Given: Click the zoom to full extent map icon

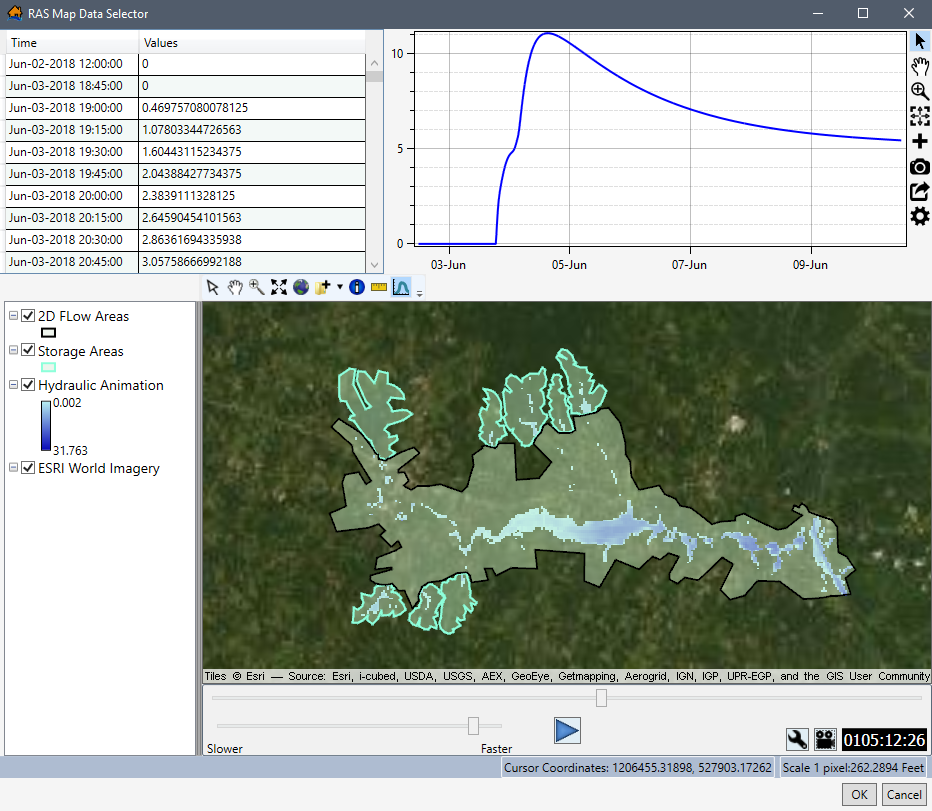Looking at the screenshot, I should (277, 286).
